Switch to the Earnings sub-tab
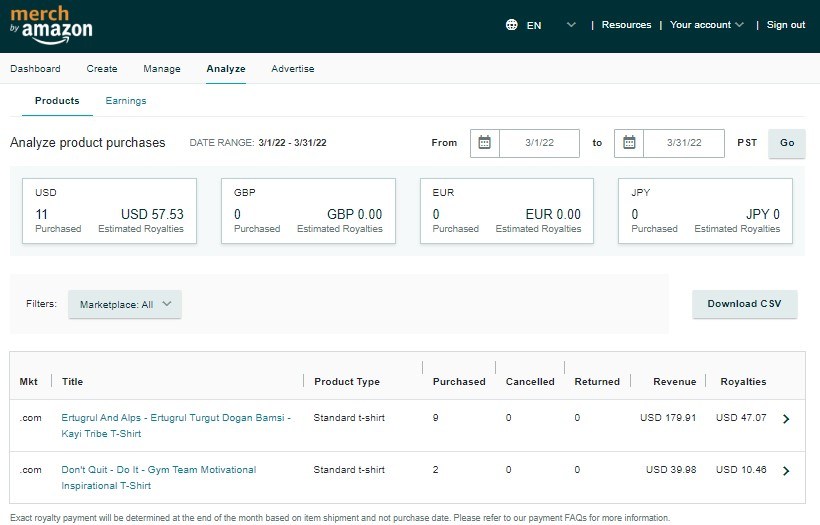 (x=126, y=100)
